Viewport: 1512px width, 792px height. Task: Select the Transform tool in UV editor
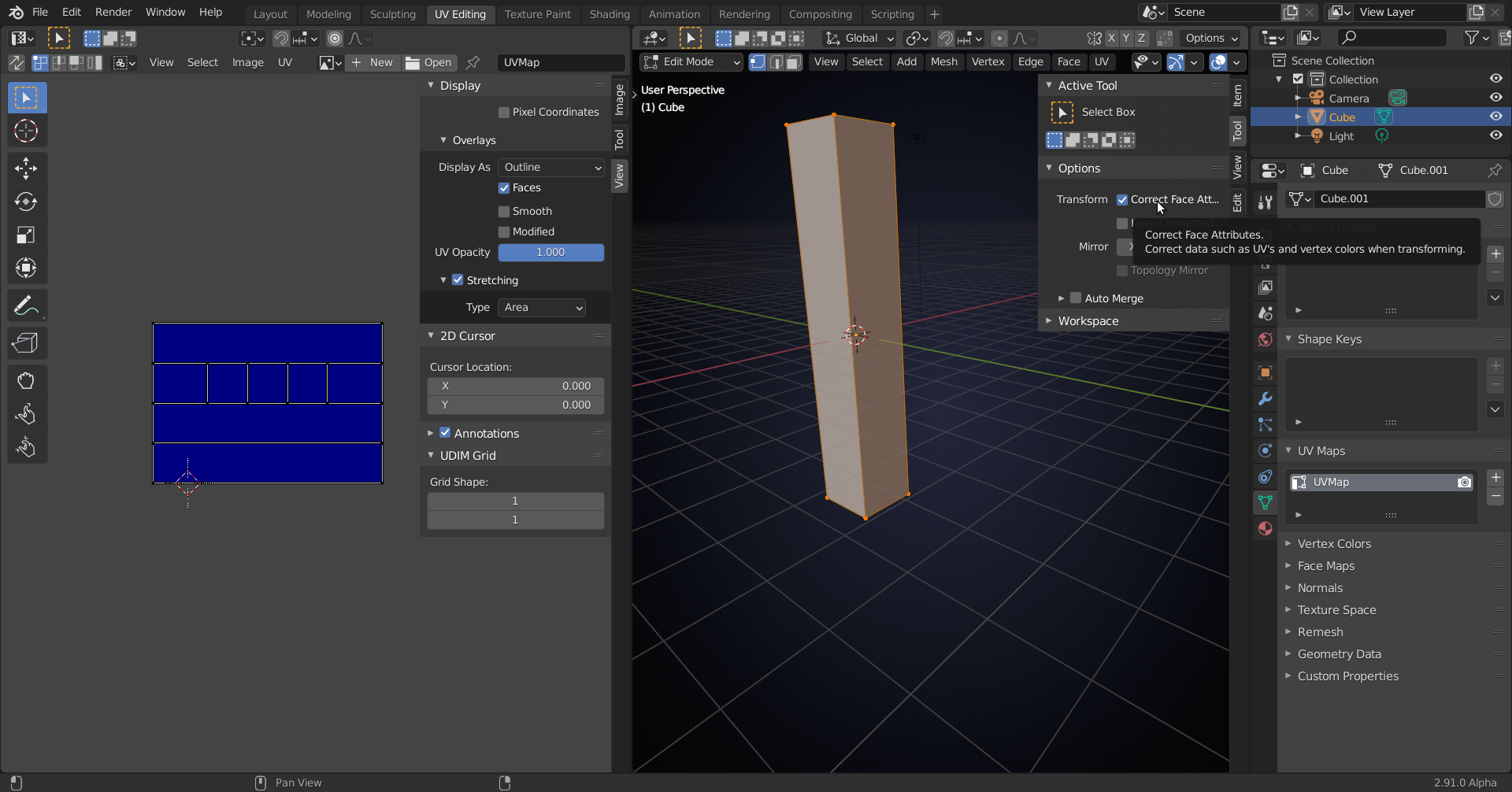click(26, 268)
